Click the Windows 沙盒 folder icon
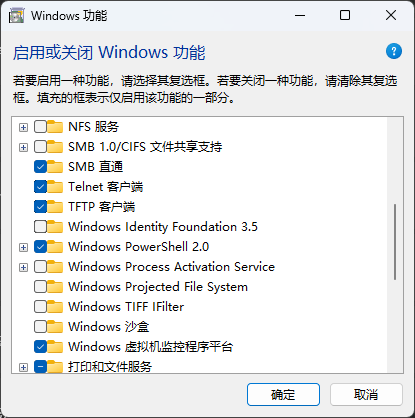Screen dimensions: 415x418 [x=55, y=327]
